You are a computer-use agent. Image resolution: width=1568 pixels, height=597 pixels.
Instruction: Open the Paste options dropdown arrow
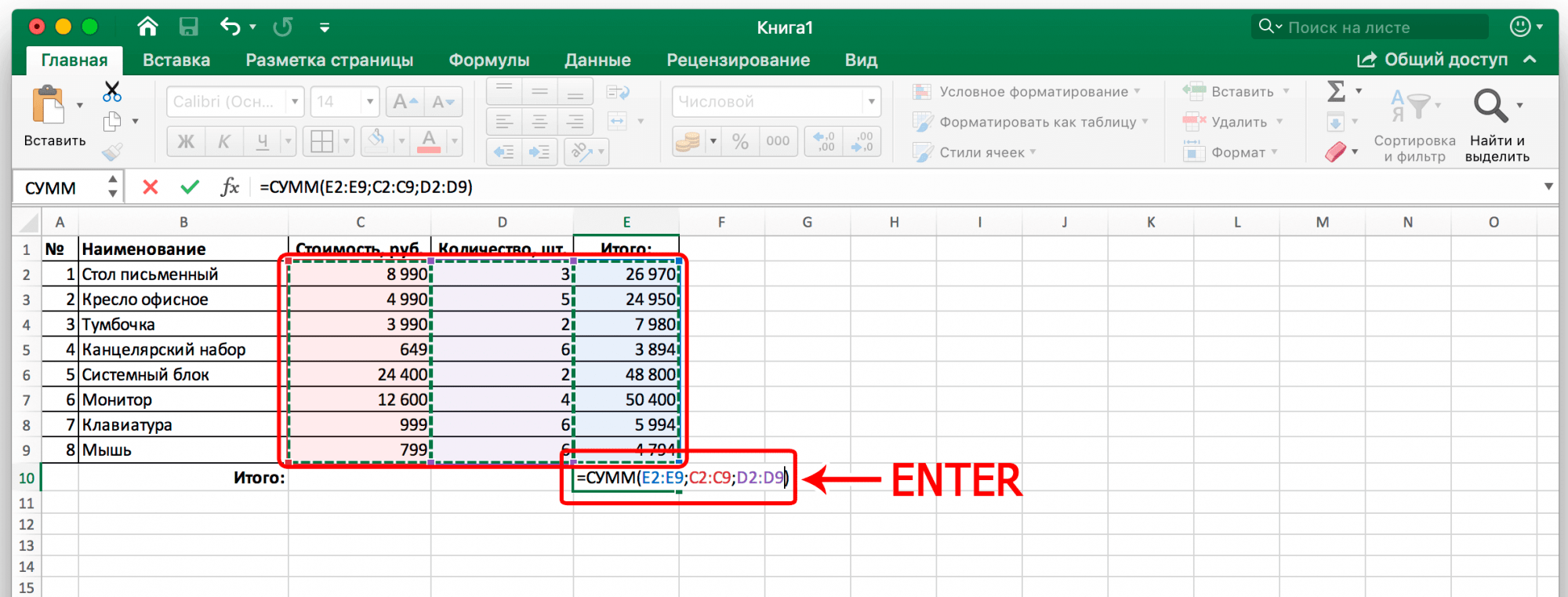pos(79,105)
